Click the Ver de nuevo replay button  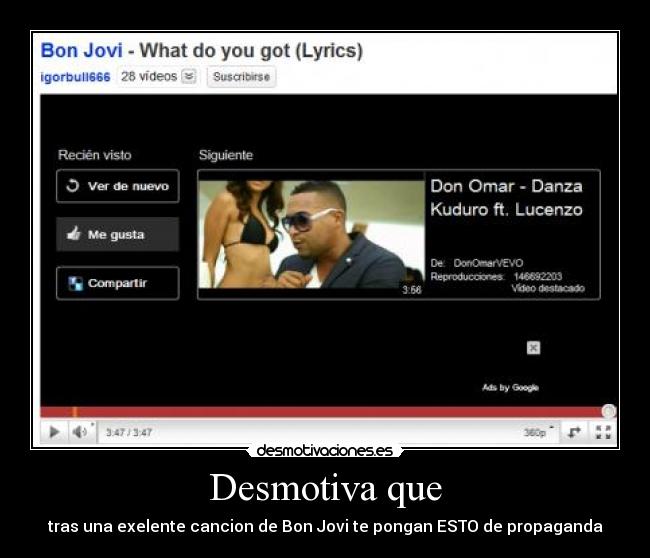tap(118, 186)
